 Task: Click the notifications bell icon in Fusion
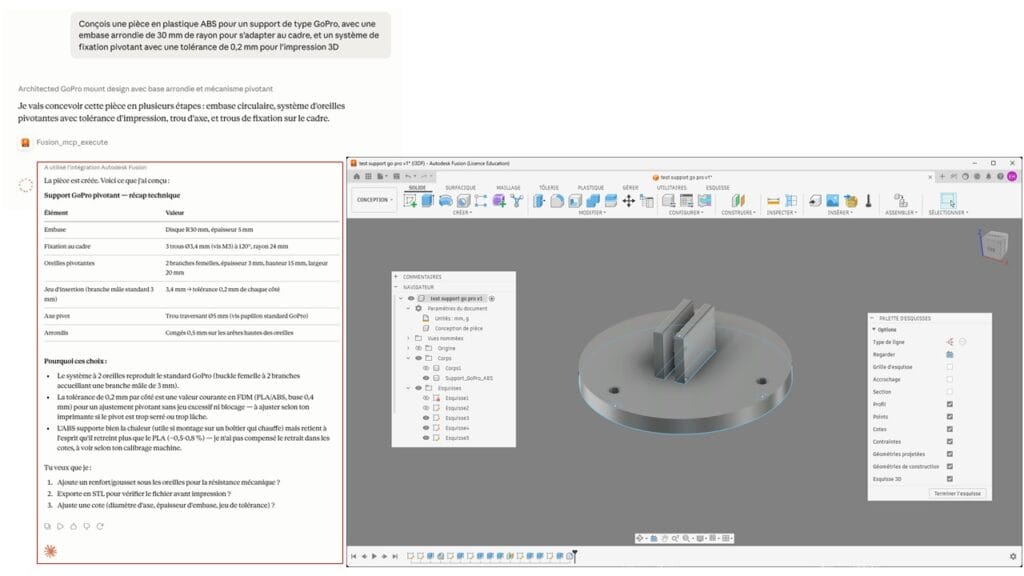[x=988, y=176]
